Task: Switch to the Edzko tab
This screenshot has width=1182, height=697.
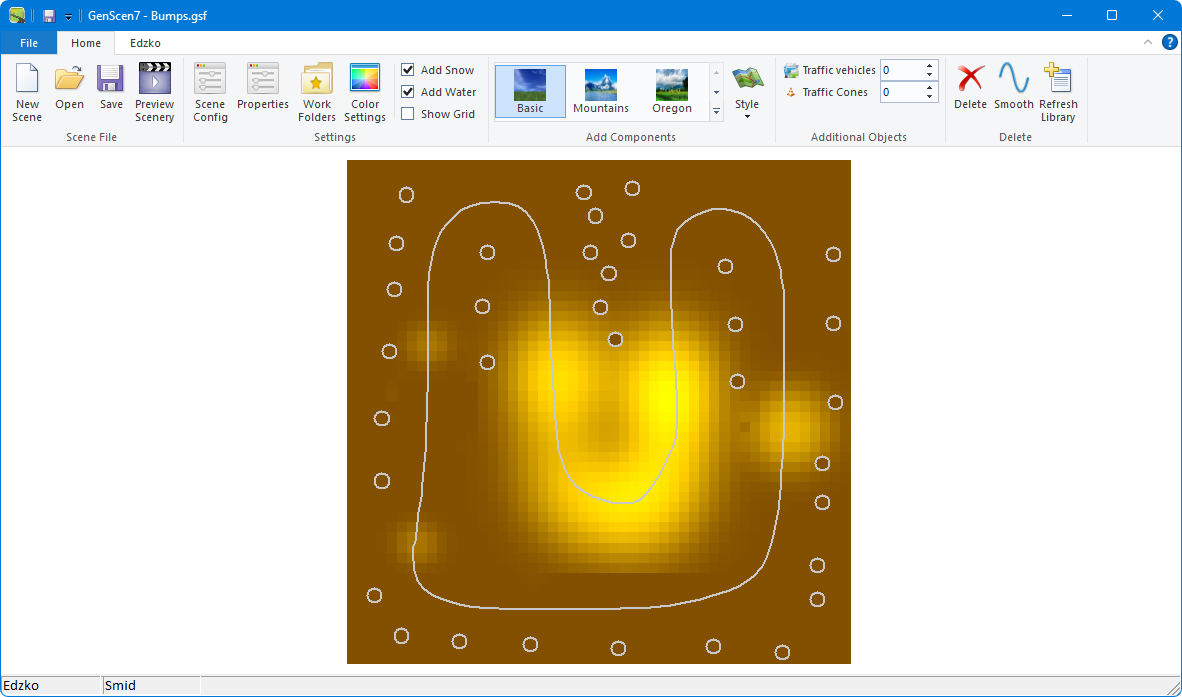Action: pos(145,43)
